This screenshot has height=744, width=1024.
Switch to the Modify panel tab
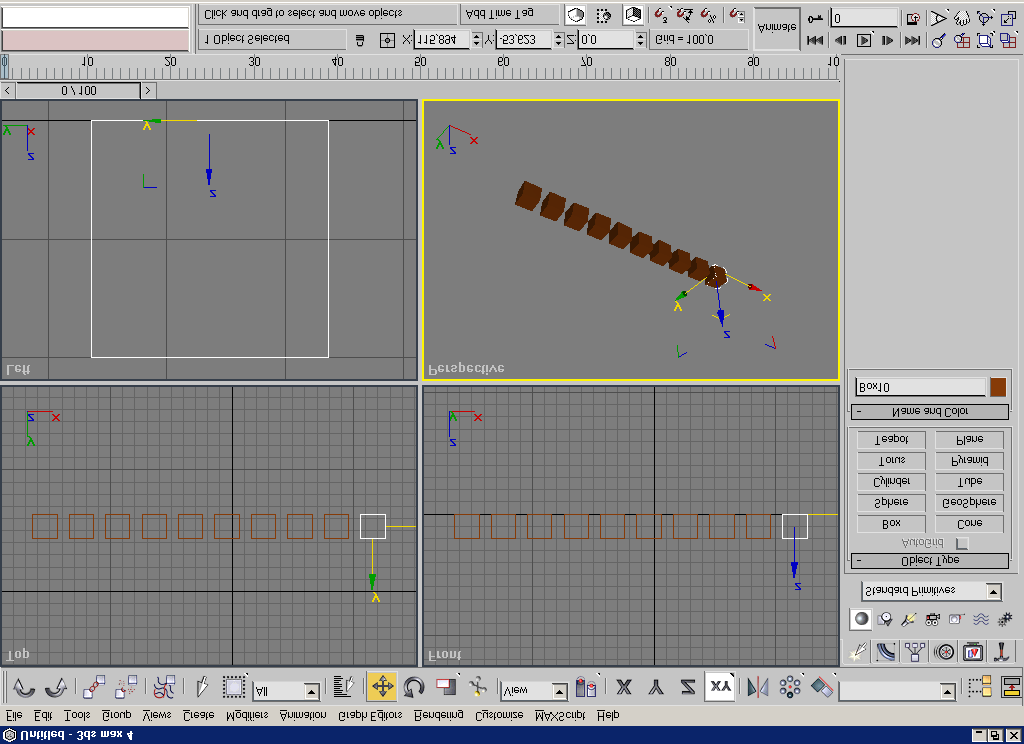[886, 651]
